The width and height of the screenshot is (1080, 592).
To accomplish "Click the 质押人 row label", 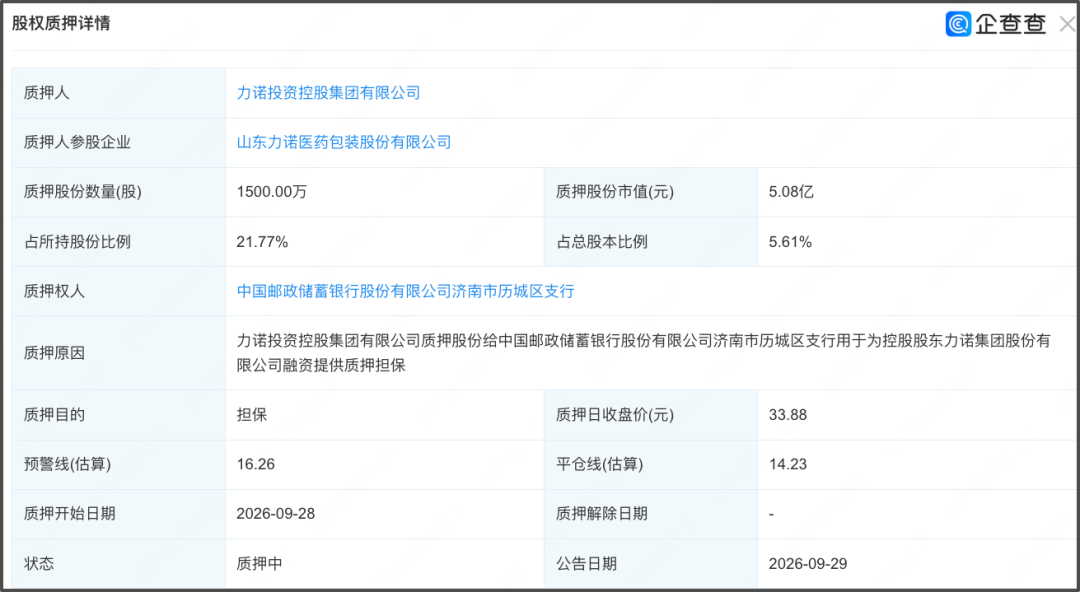I will point(47,92).
